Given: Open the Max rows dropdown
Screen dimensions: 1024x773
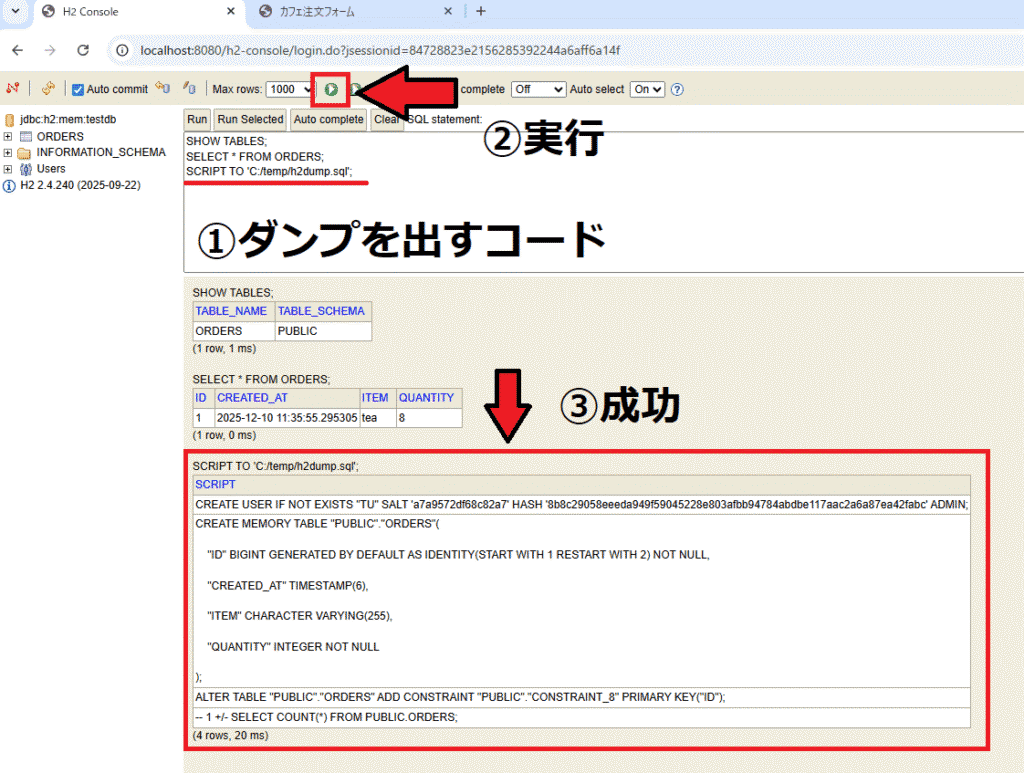Looking at the screenshot, I should point(289,89).
